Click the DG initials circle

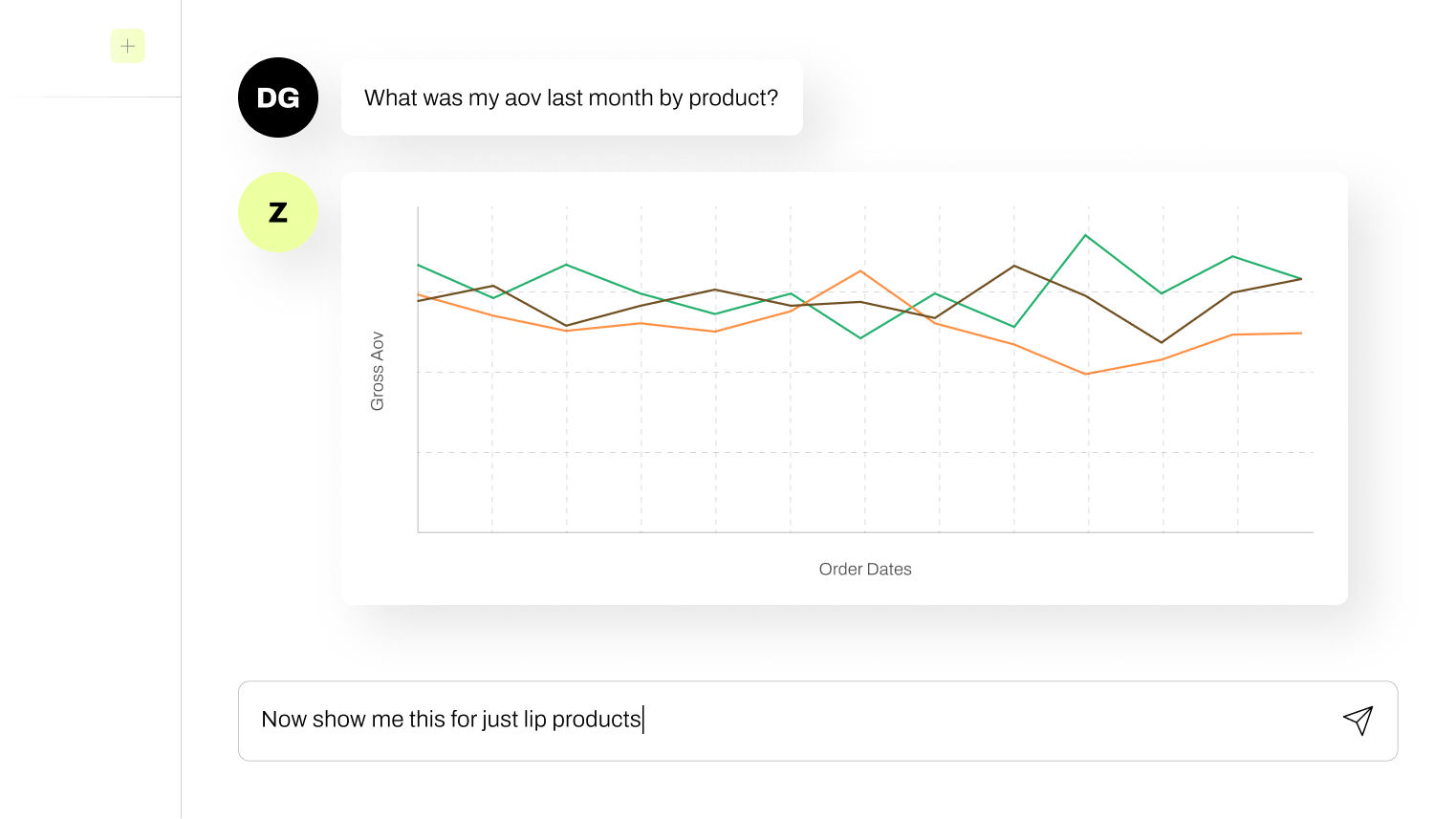point(277,97)
